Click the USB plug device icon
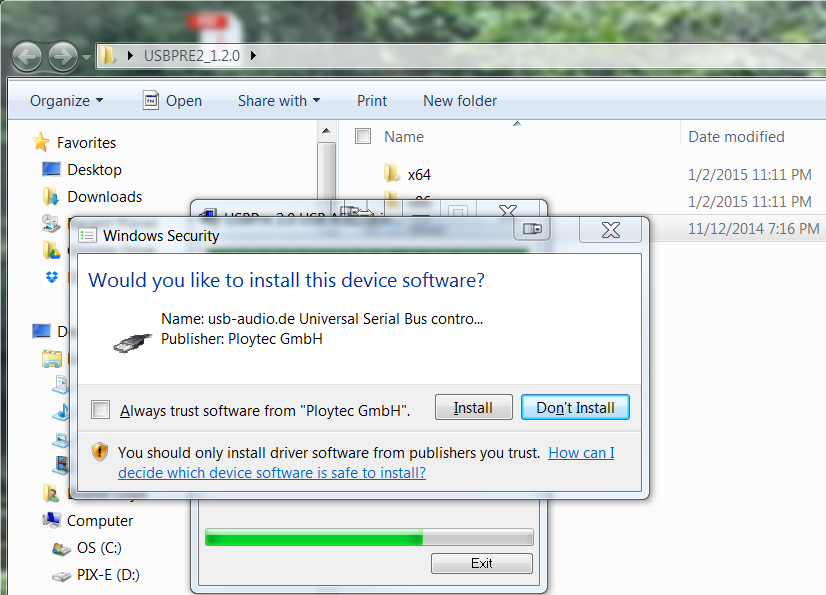This screenshot has height=595, width=826. click(x=132, y=343)
